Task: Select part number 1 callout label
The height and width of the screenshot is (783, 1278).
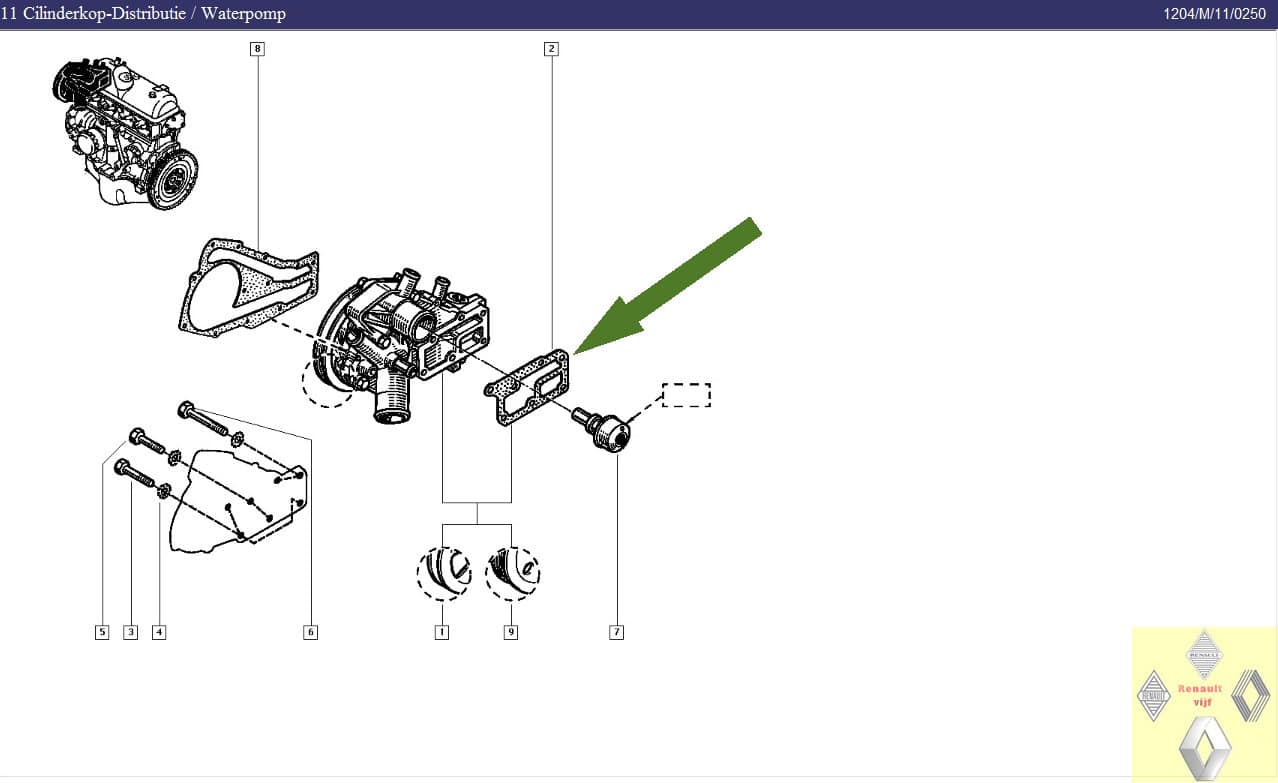Action: [441, 631]
